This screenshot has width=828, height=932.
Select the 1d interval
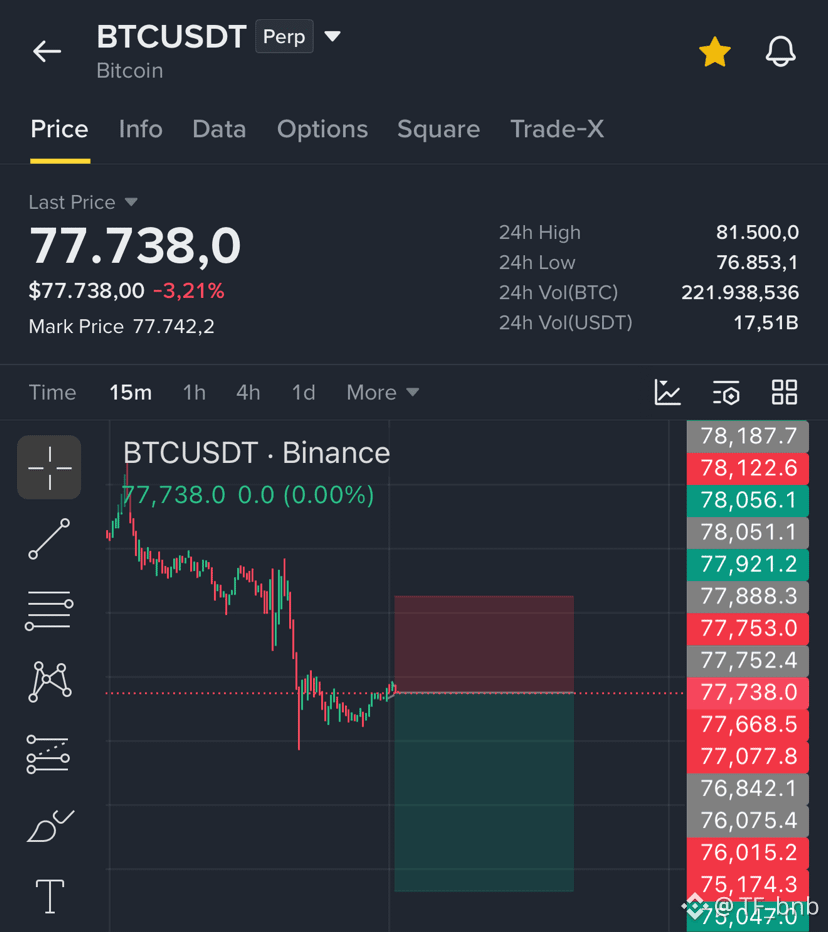303,392
